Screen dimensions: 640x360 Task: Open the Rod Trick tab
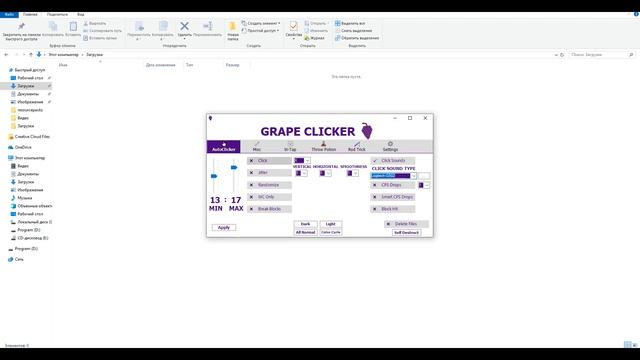357,147
